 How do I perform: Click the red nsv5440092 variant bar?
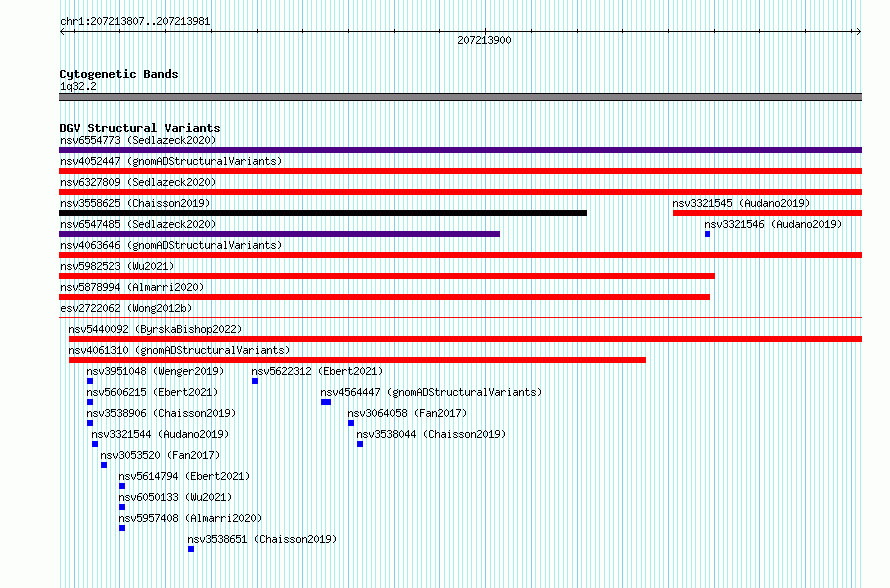465,339
